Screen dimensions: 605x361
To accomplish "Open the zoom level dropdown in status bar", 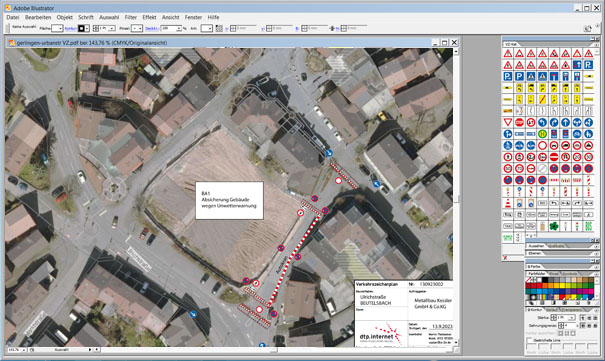I will (24, 349).
